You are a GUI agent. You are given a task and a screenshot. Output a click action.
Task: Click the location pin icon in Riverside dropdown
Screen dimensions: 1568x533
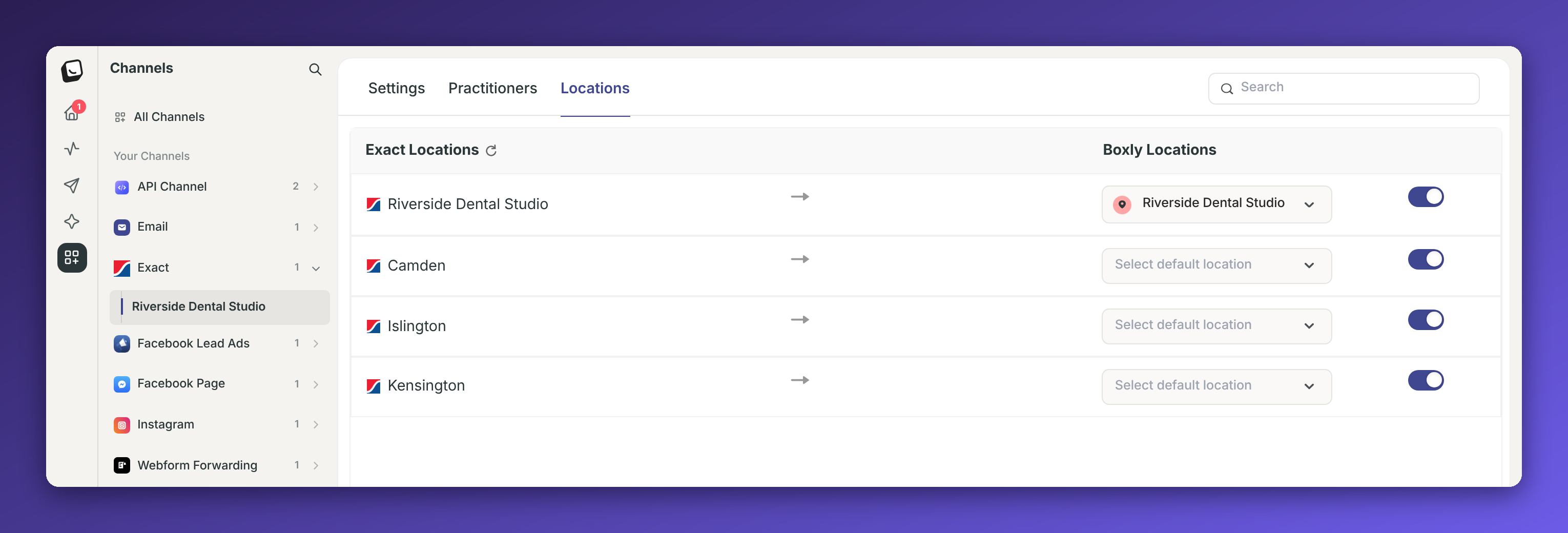[x=1122, y=204]
